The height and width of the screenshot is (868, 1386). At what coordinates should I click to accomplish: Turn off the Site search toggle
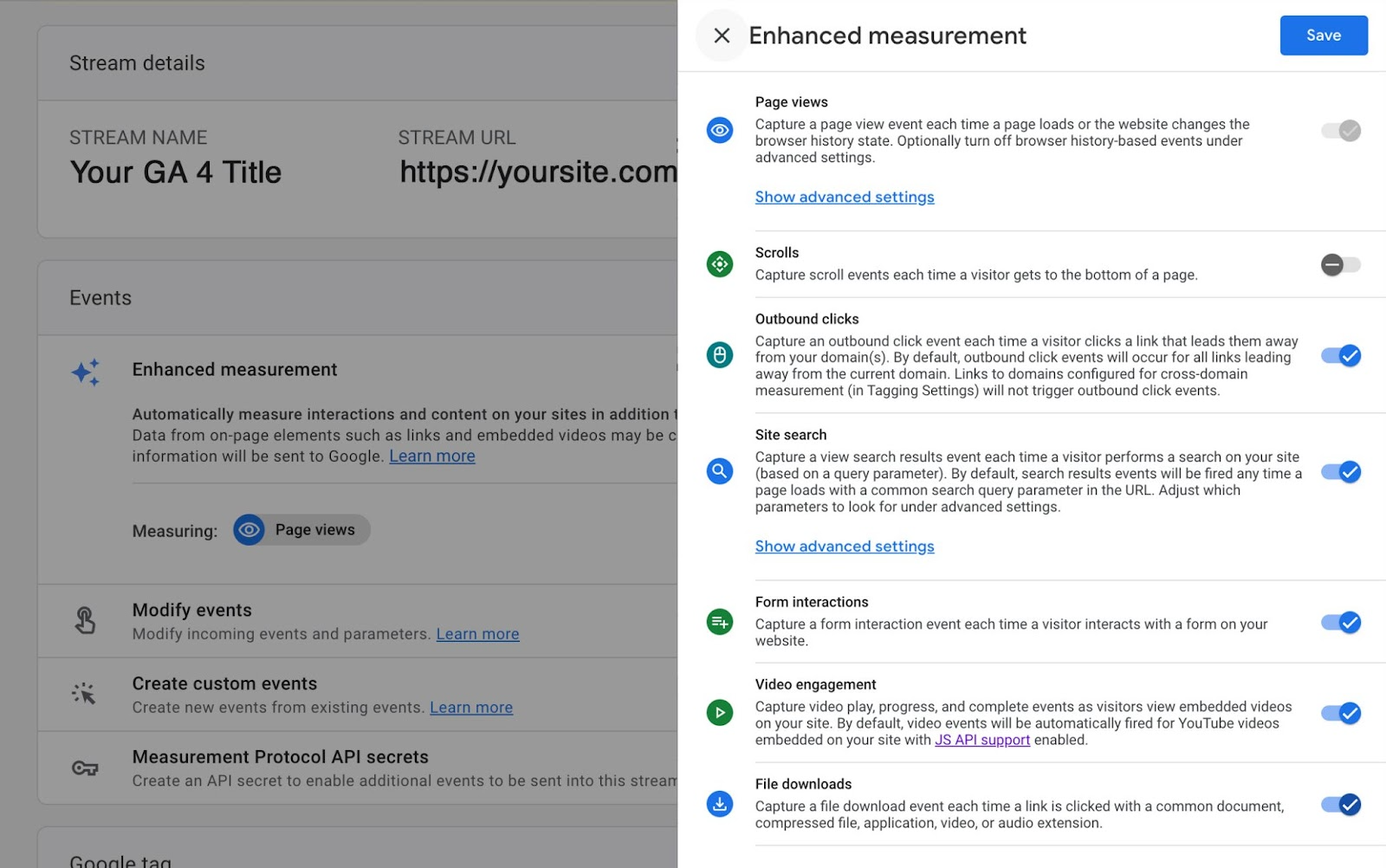click(1340, 472)
